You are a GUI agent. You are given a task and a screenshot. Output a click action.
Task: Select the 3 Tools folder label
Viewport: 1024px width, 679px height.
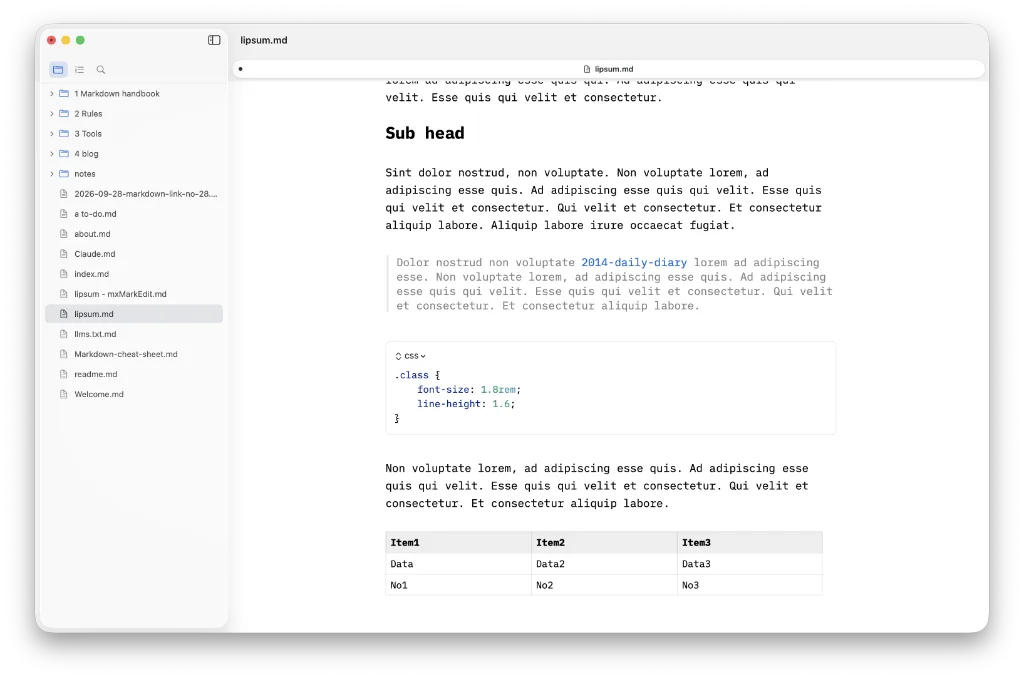coord(88,134)
